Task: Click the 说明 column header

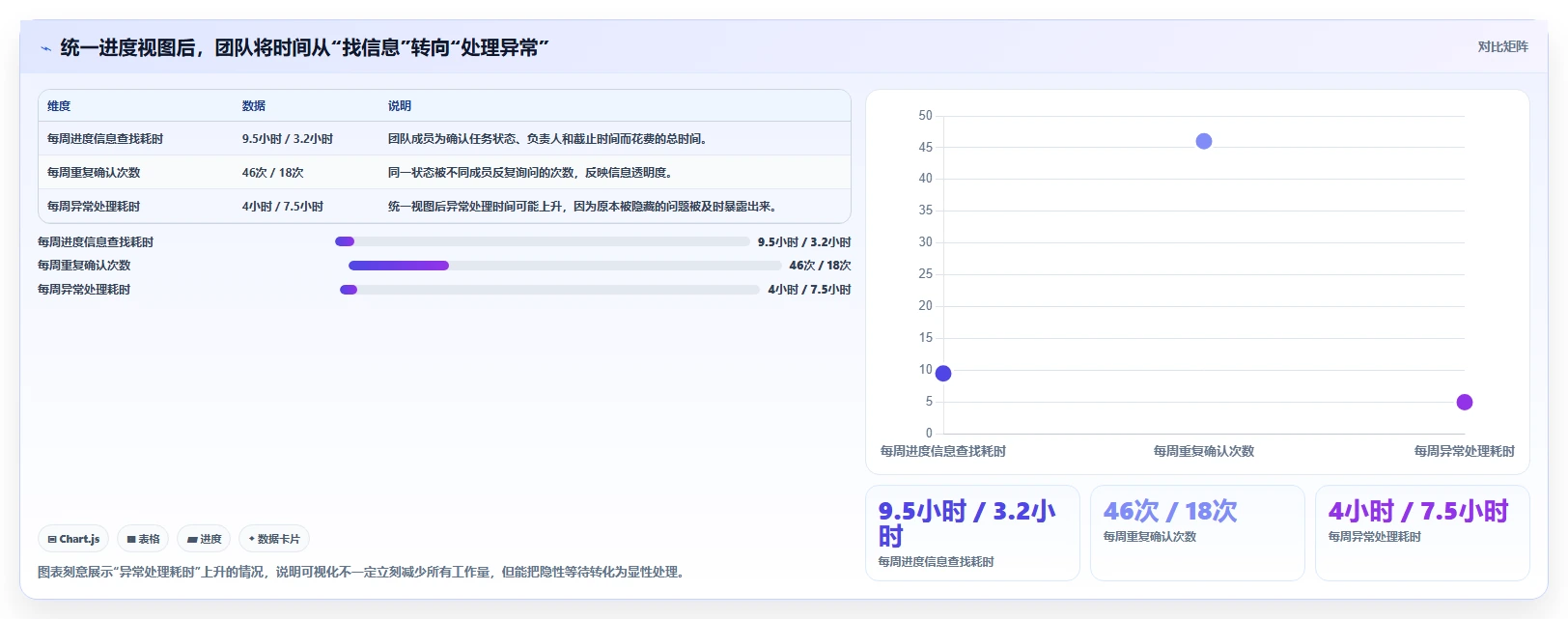Action: (400, 106)
